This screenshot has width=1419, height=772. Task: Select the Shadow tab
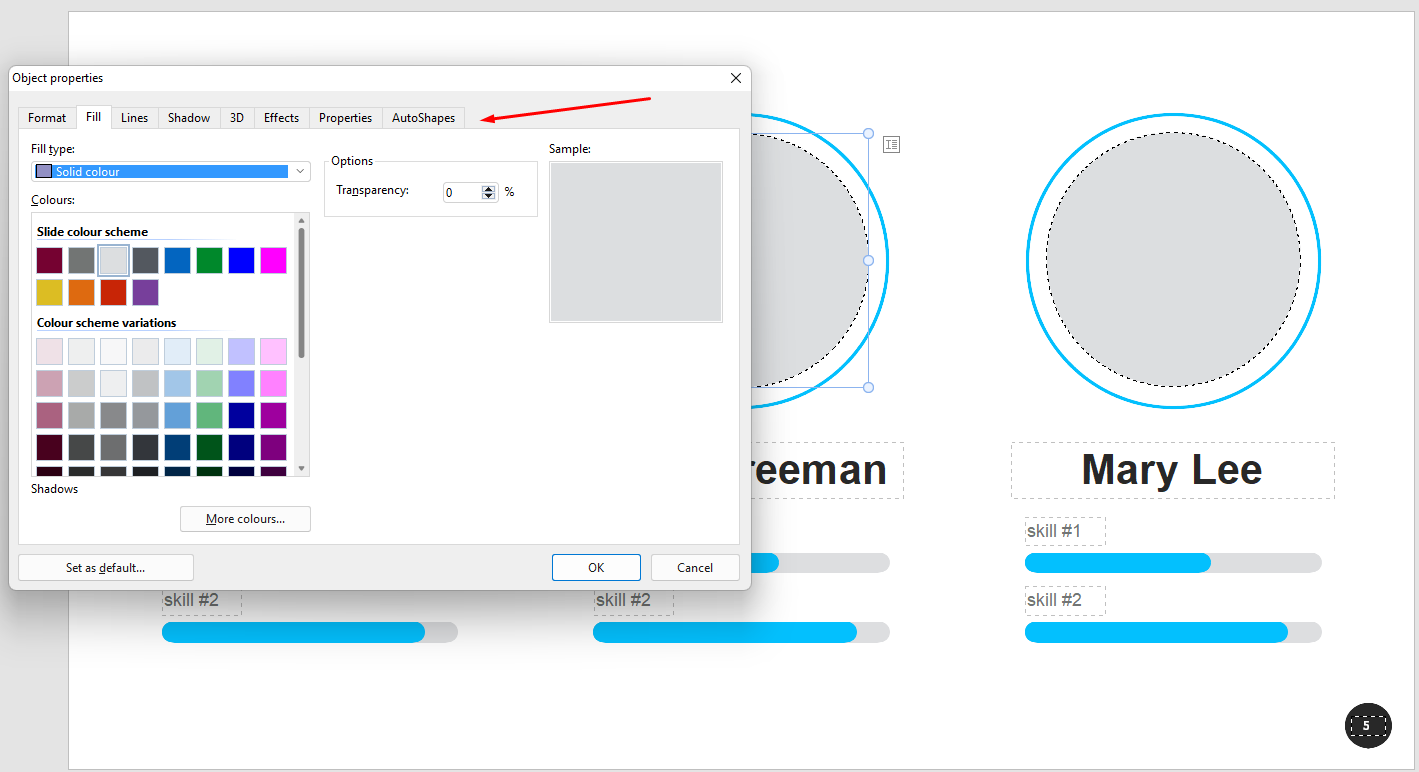pyautogui.click(x=189, y=118)
